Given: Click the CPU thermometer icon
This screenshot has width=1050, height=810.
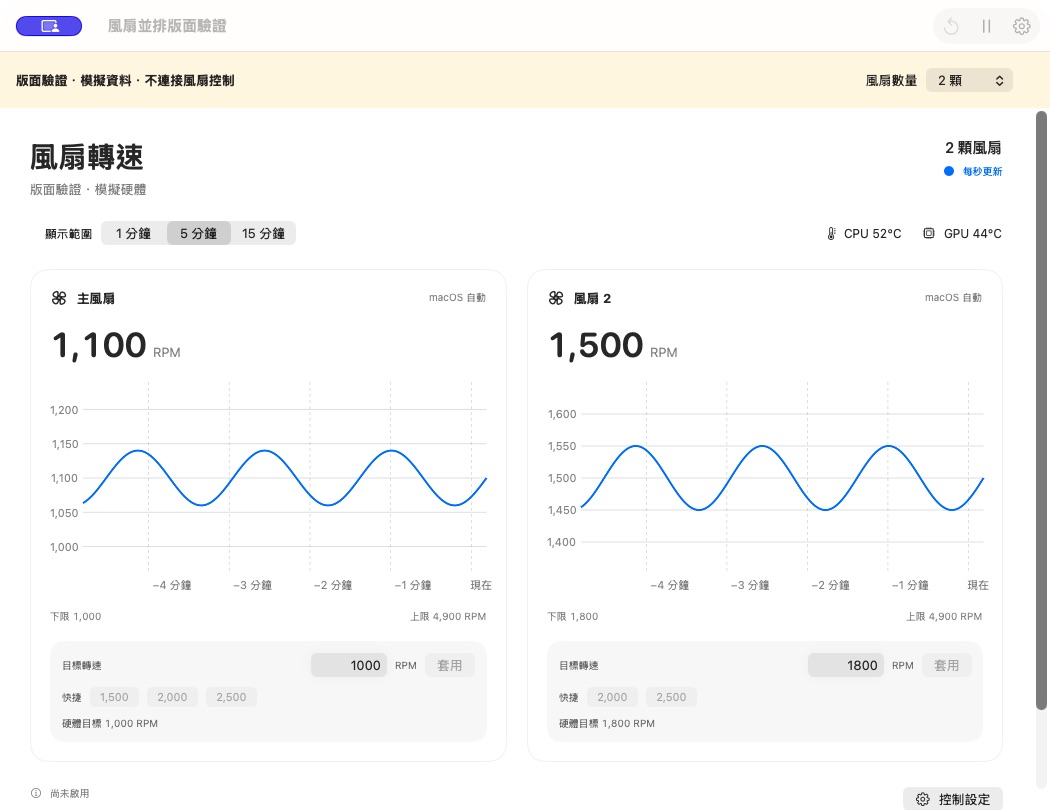Looking at the screenshot, I should pyautogui.click(x=831, y=234).
